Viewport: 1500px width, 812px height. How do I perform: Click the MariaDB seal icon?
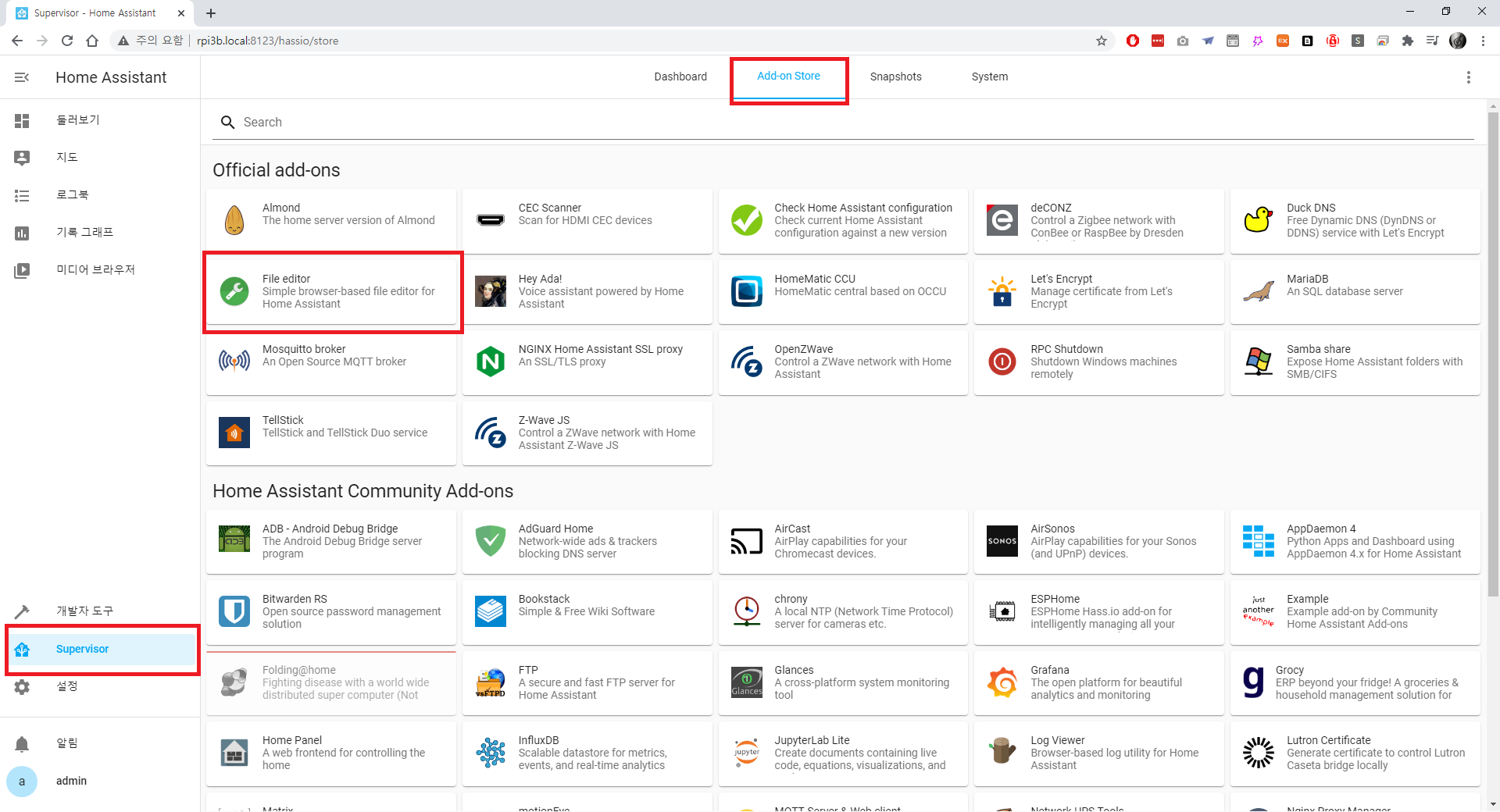(1259, 291)
